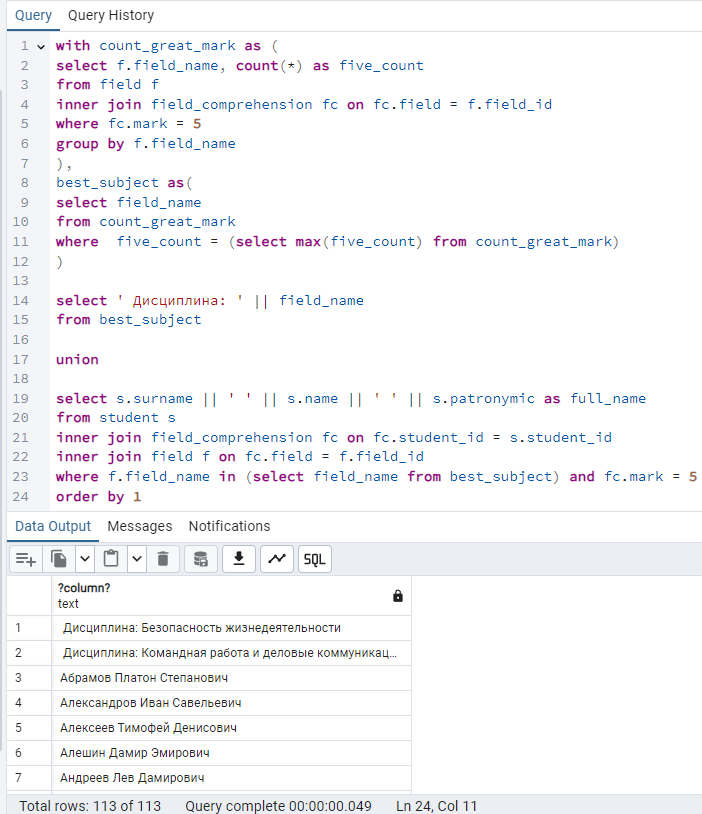Click 'Ln 24, Col 11' cursor position
702x814 pixels.
pos(437,806)
